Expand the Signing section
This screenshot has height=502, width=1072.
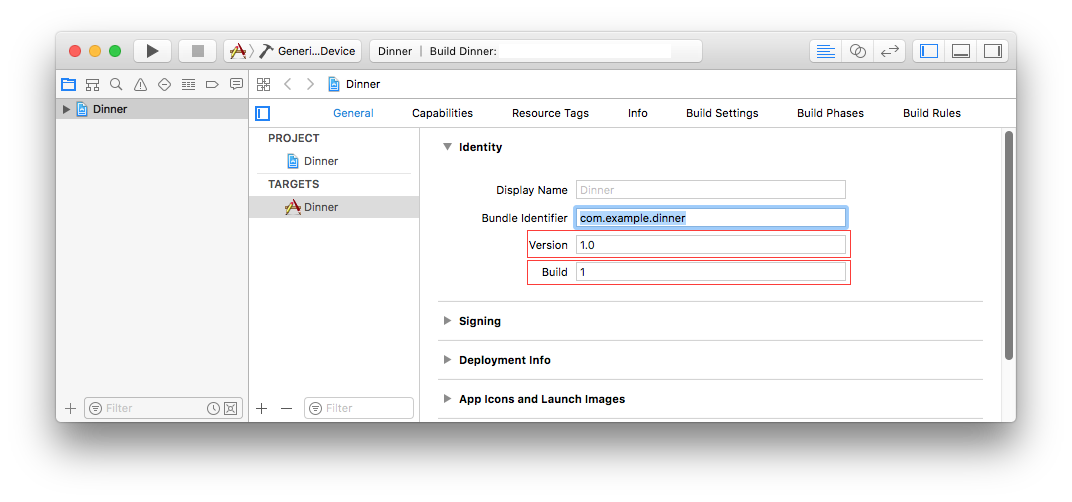pyautogui.click(x=447, y=321)
